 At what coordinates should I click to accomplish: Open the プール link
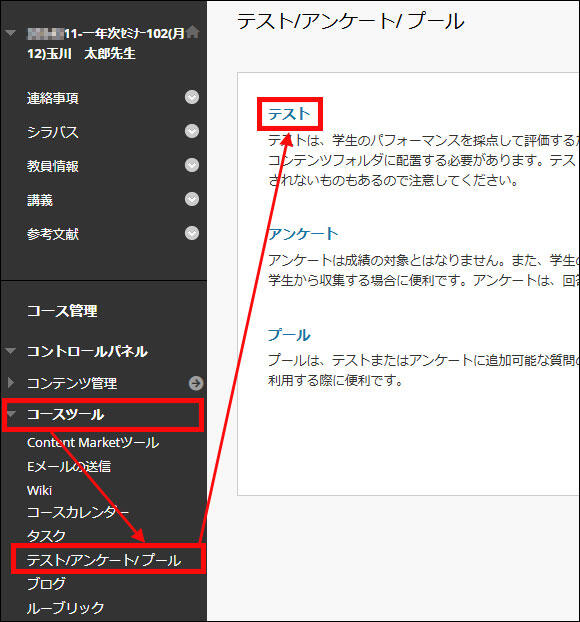289,335
